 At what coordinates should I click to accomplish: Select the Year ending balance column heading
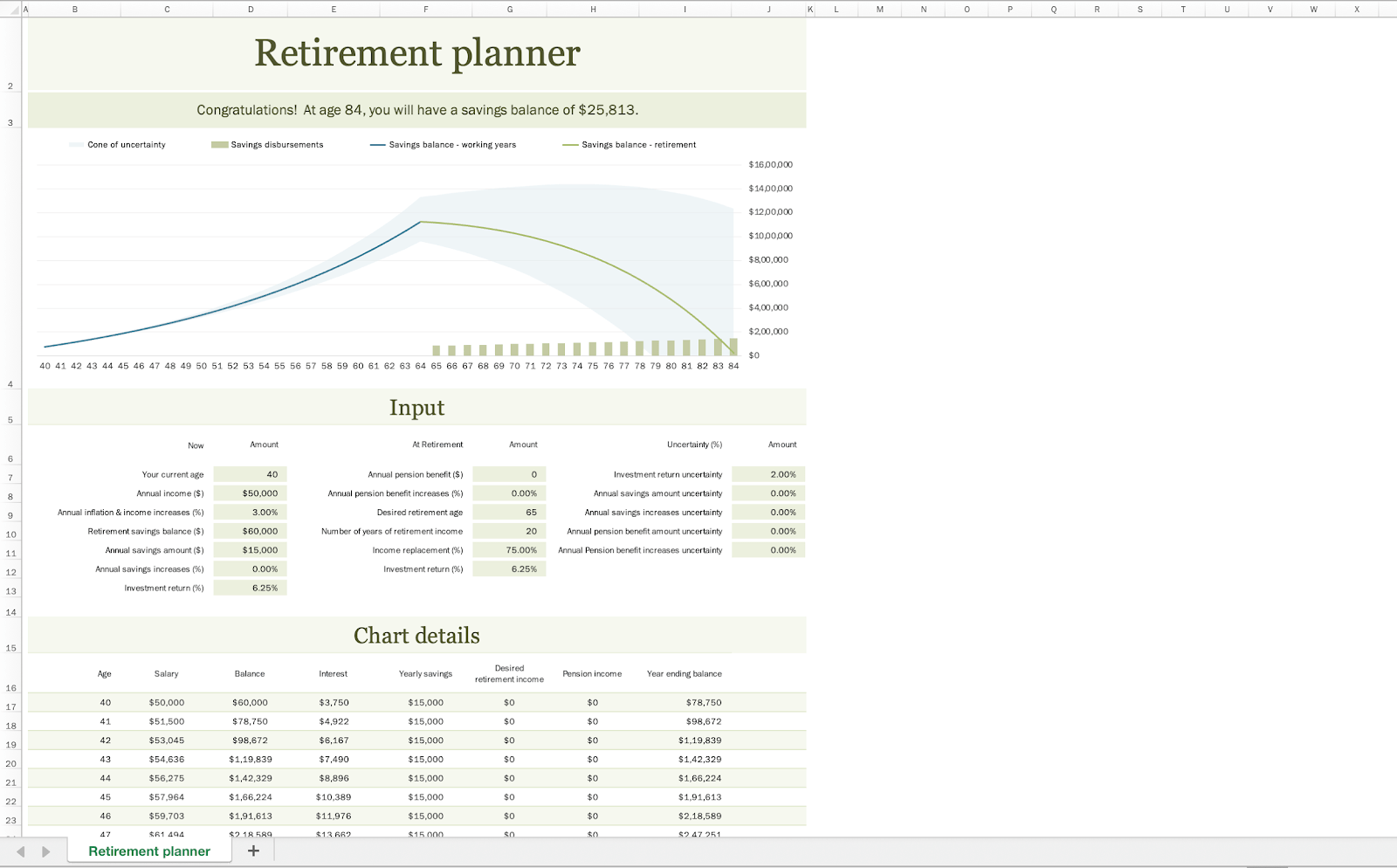[x=684, y=674]
